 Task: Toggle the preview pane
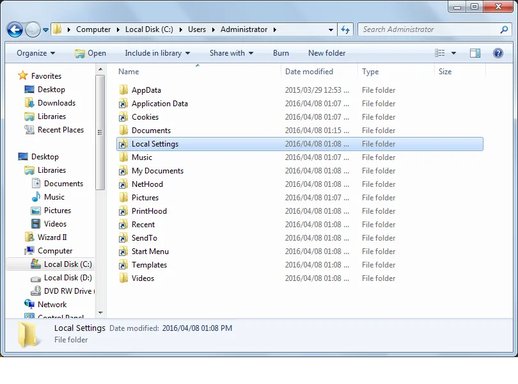tap(475, 53)
